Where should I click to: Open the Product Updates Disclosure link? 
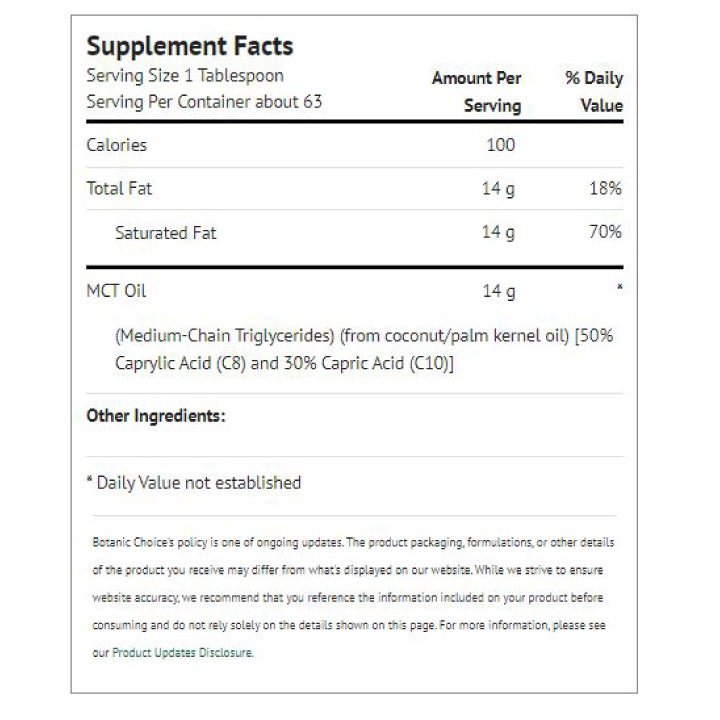click(x=183, y=652)
